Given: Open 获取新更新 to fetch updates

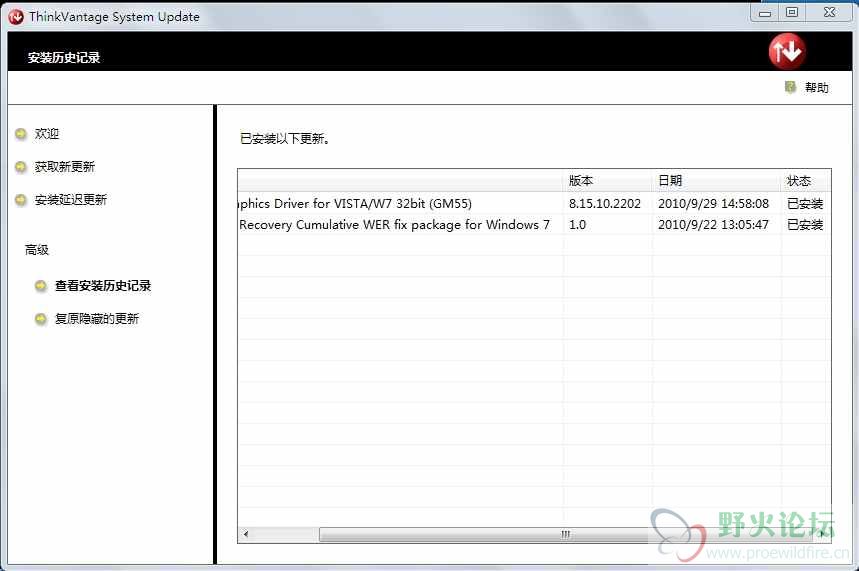Looking at the screenshot, I should [65, 167].
